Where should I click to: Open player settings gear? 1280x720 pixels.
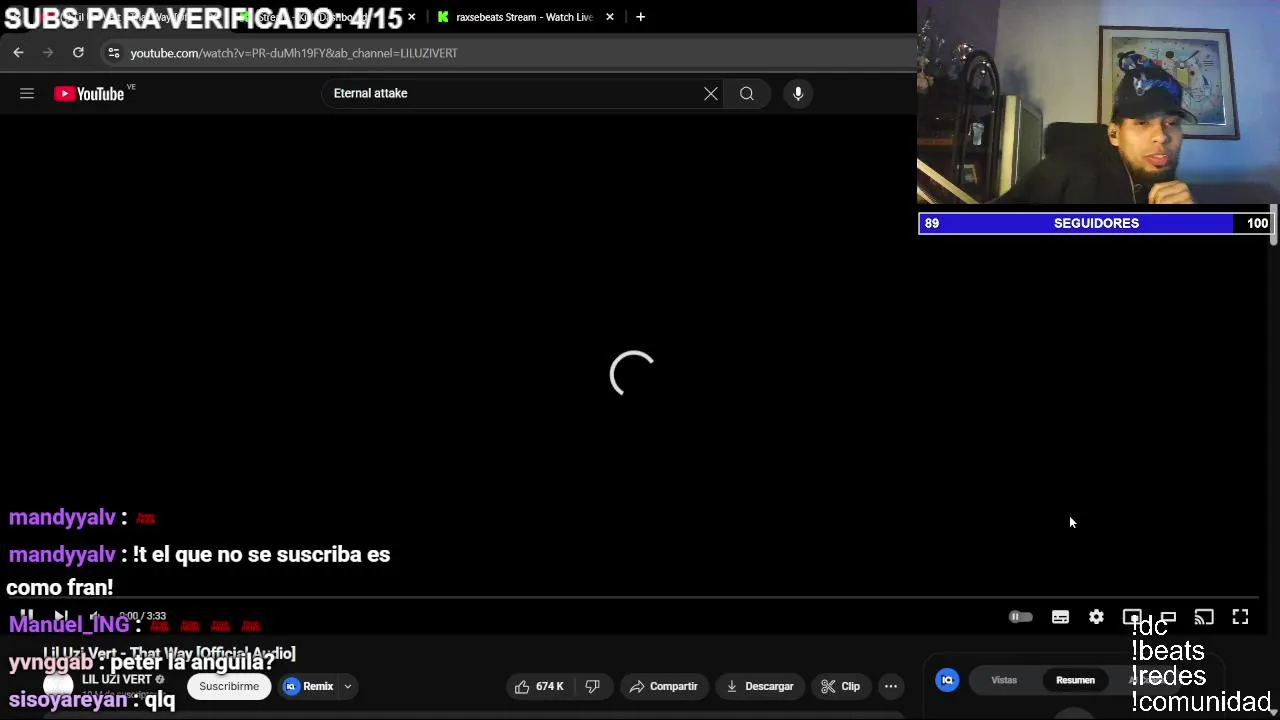pos(1096,617)
